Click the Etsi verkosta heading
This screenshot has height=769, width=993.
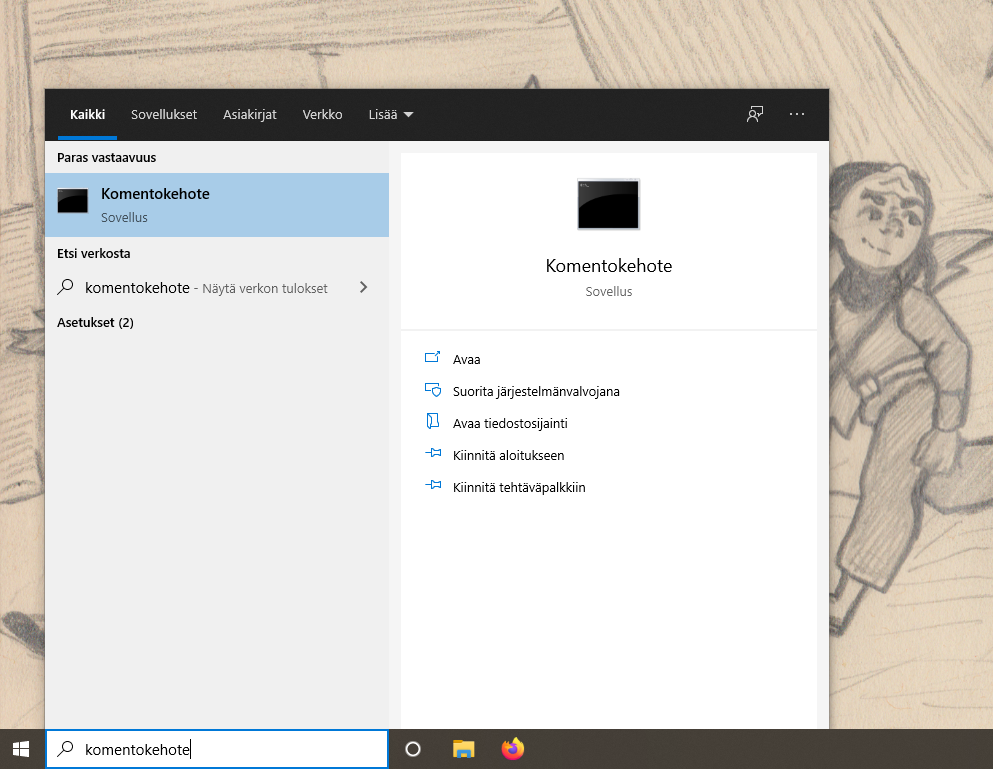coord(94,253)
